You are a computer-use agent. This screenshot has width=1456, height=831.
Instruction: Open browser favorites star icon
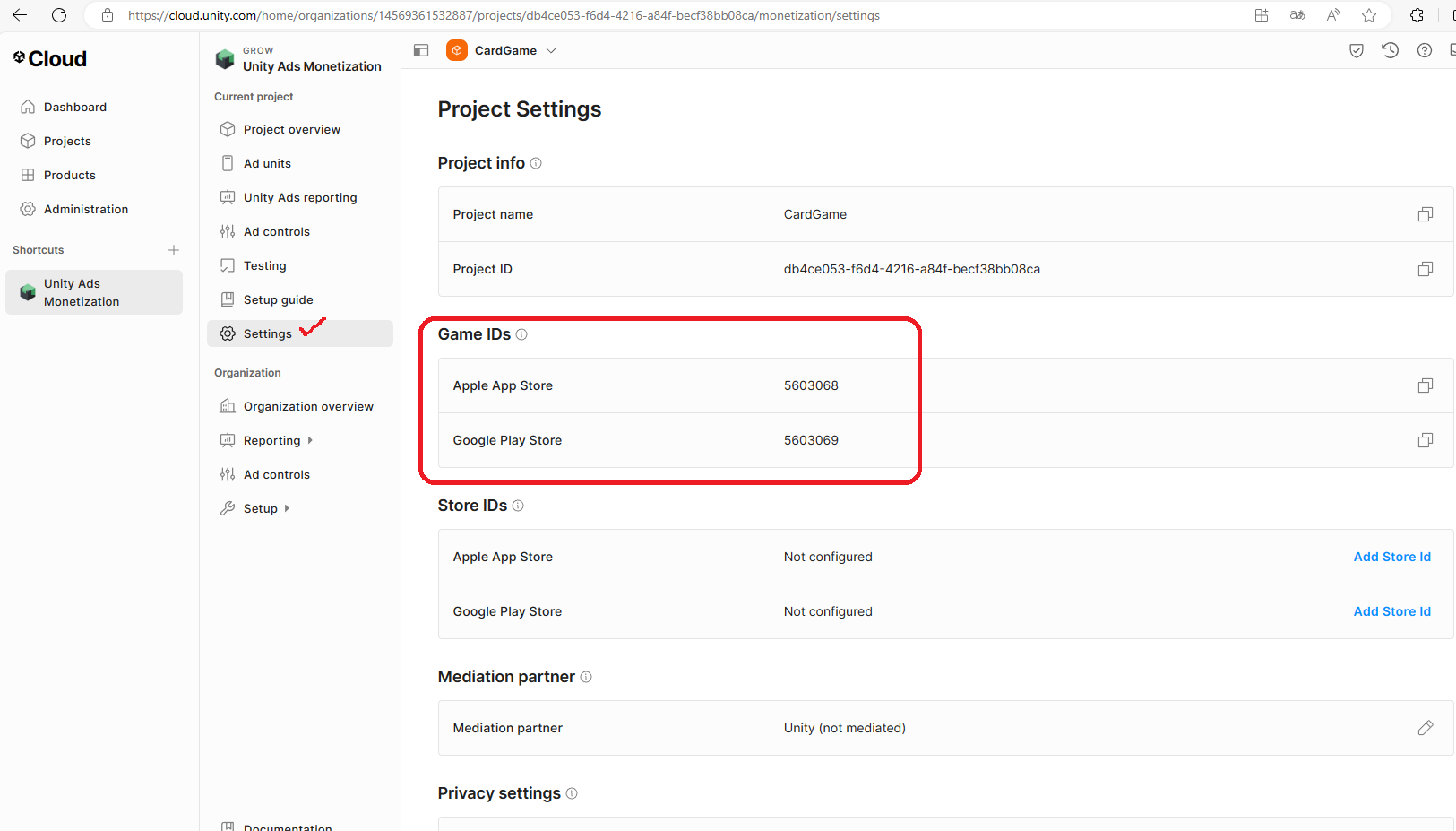[x=1369, y=15]
